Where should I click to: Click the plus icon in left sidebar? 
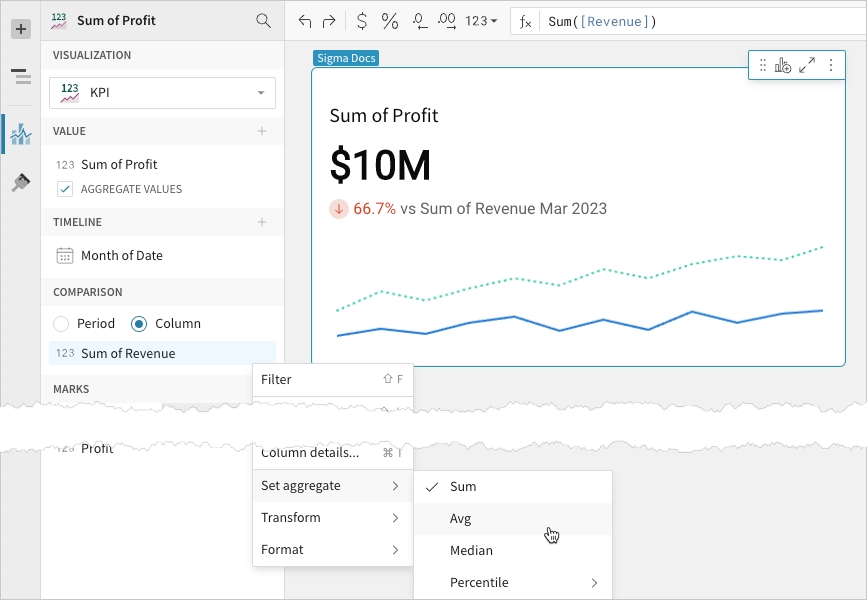click(x=20, y=29)
